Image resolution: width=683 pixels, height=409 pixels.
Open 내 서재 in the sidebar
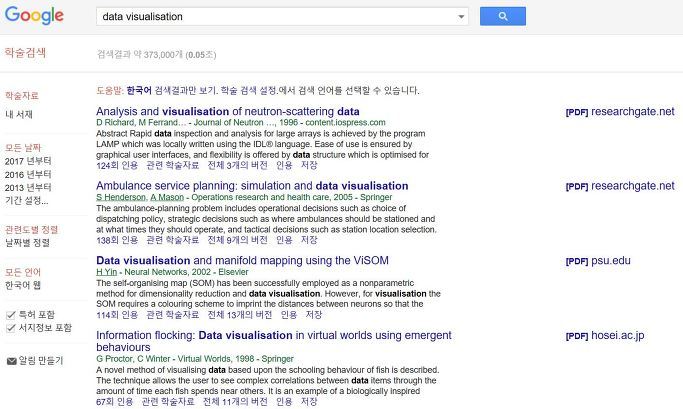[19, 114]
